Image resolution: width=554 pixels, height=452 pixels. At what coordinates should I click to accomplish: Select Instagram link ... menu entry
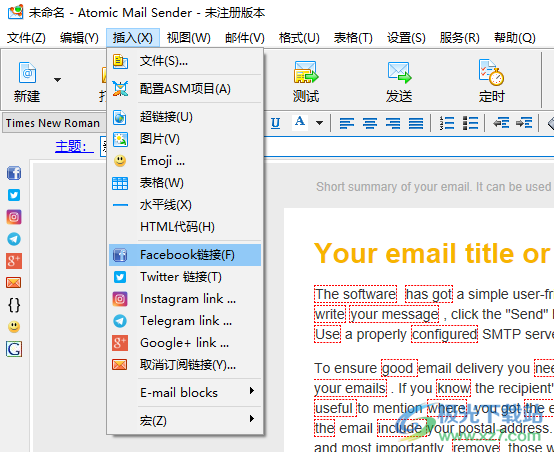[x=185, y=299]
